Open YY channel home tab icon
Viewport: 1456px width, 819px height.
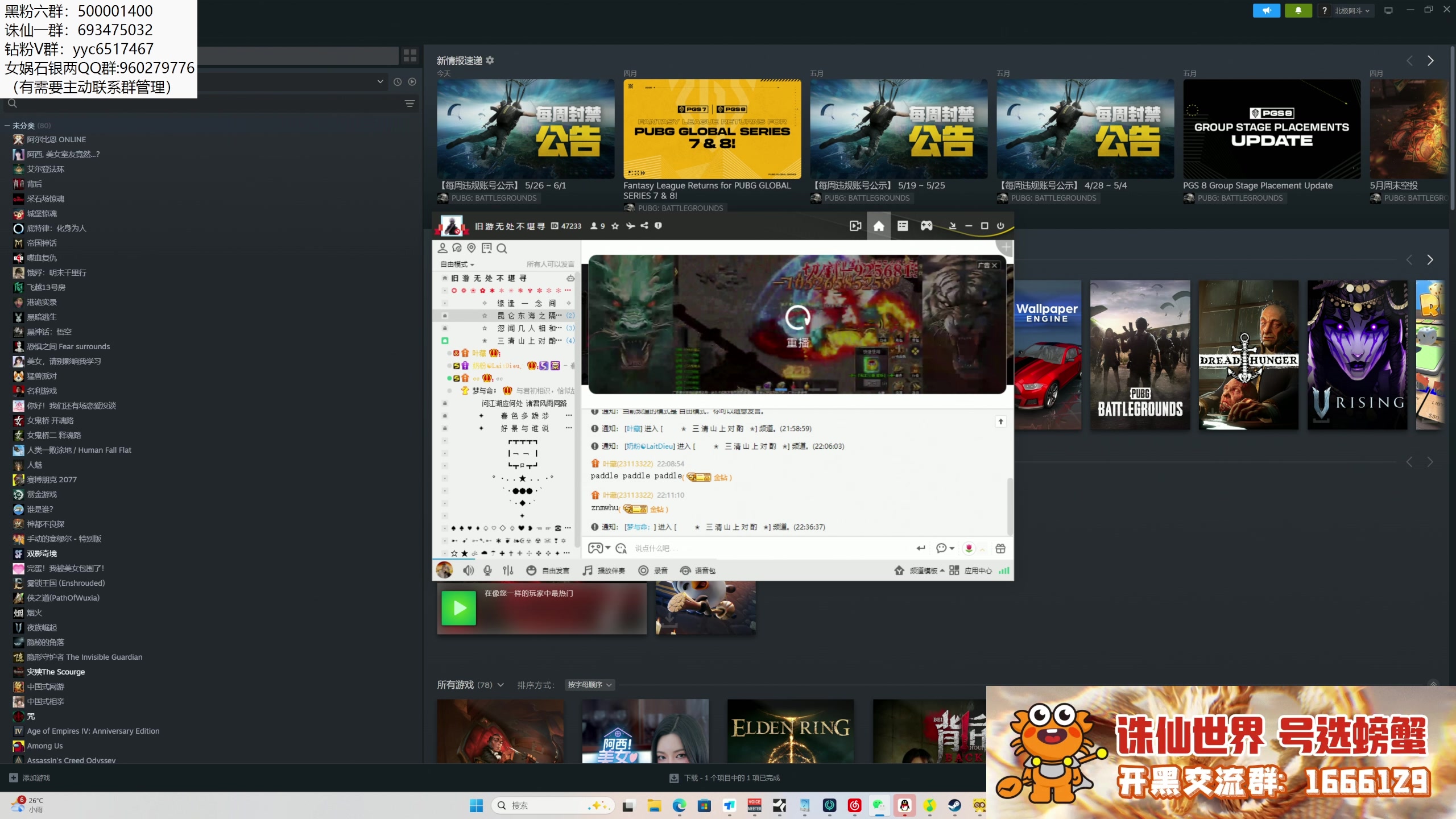(878, 226)
